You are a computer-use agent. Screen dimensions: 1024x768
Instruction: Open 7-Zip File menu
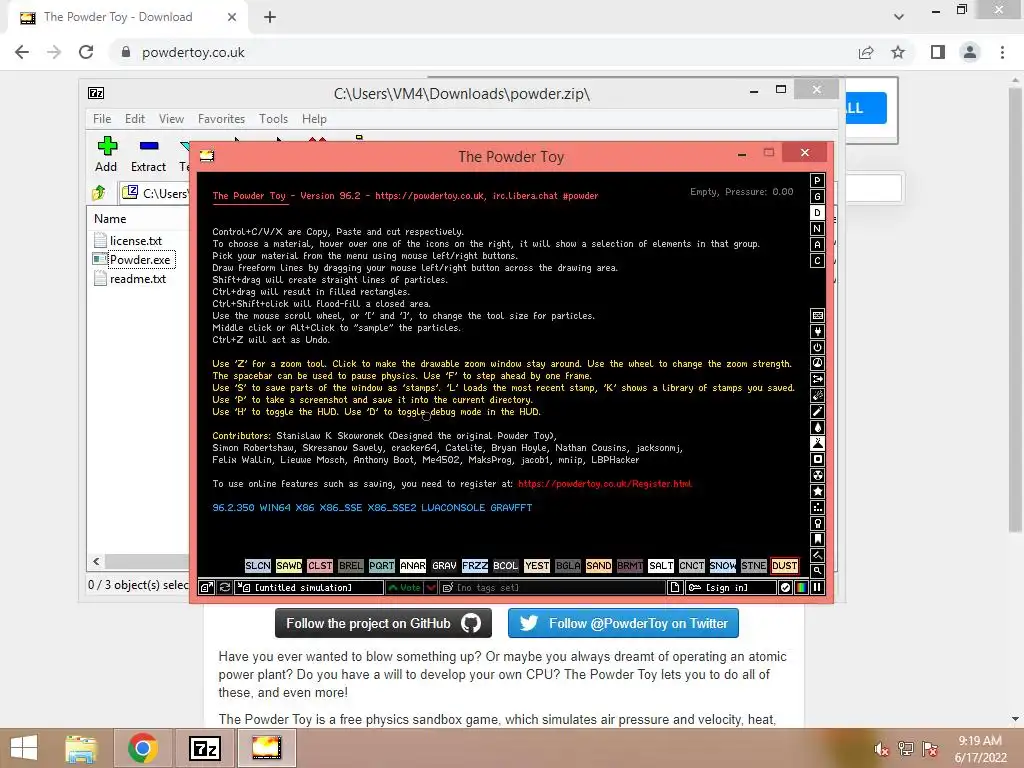[102, 119]
